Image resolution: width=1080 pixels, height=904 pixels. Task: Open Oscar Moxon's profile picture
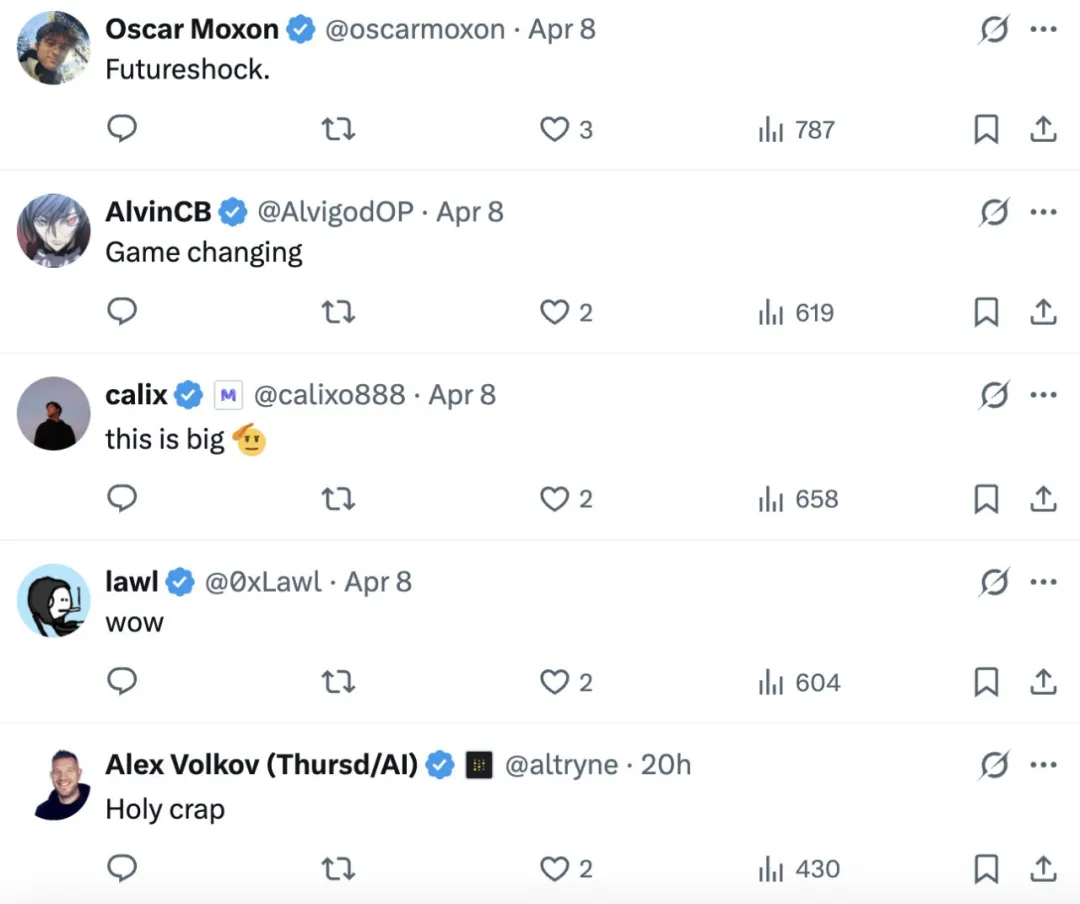[54, 48]
